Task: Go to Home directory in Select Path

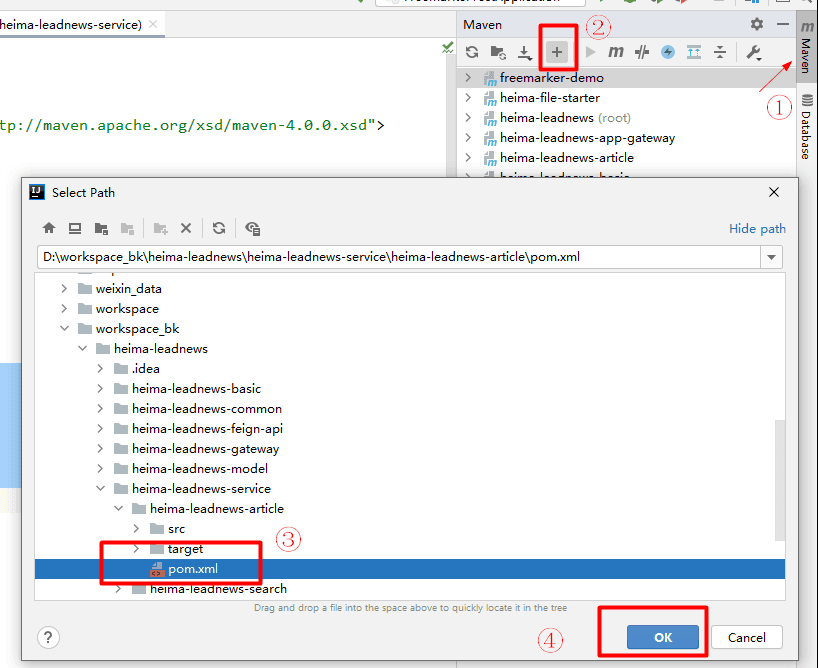Action: 49,228
